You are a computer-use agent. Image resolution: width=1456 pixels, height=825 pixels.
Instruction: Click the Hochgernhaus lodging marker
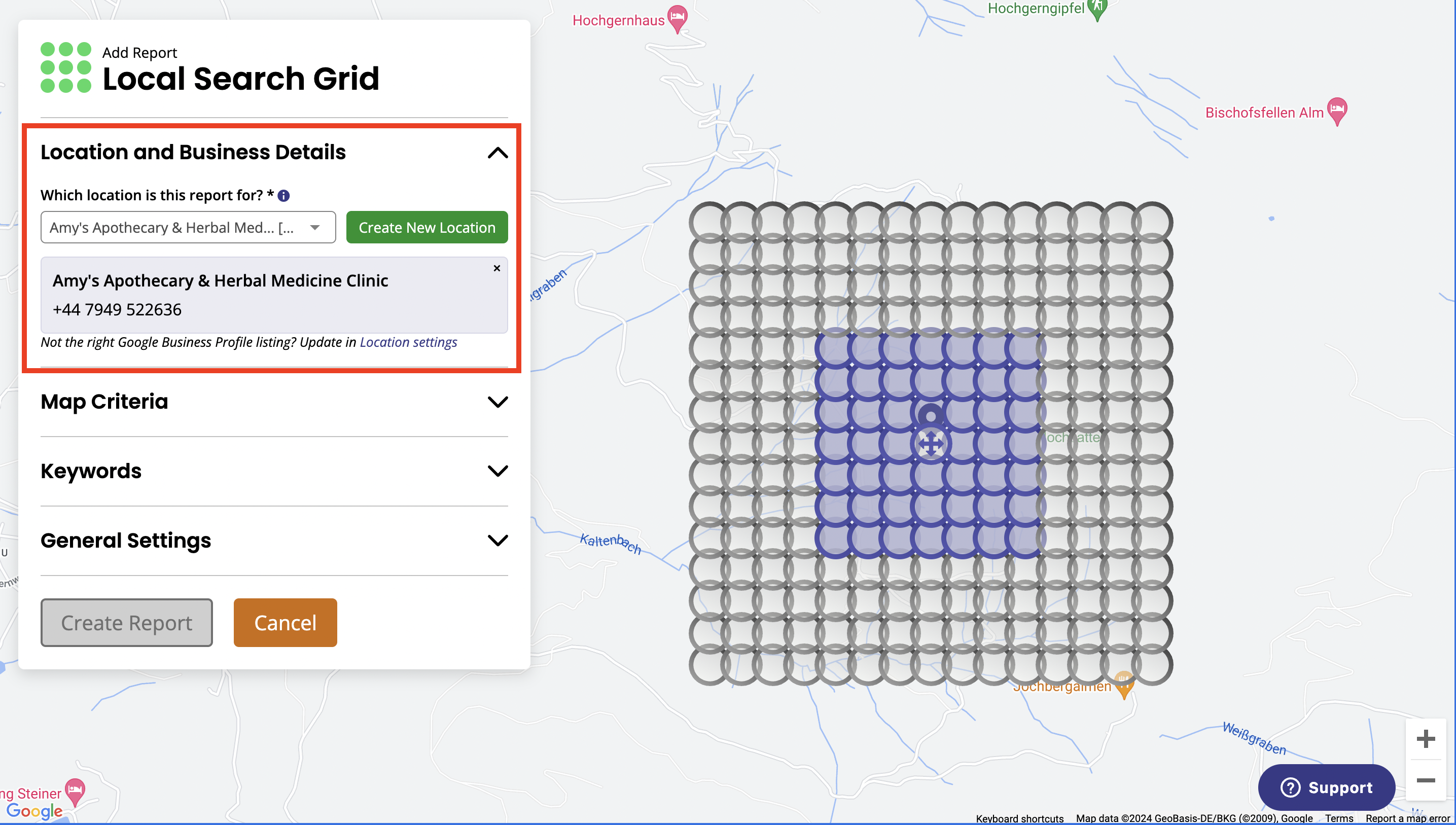tap(677, 17)
